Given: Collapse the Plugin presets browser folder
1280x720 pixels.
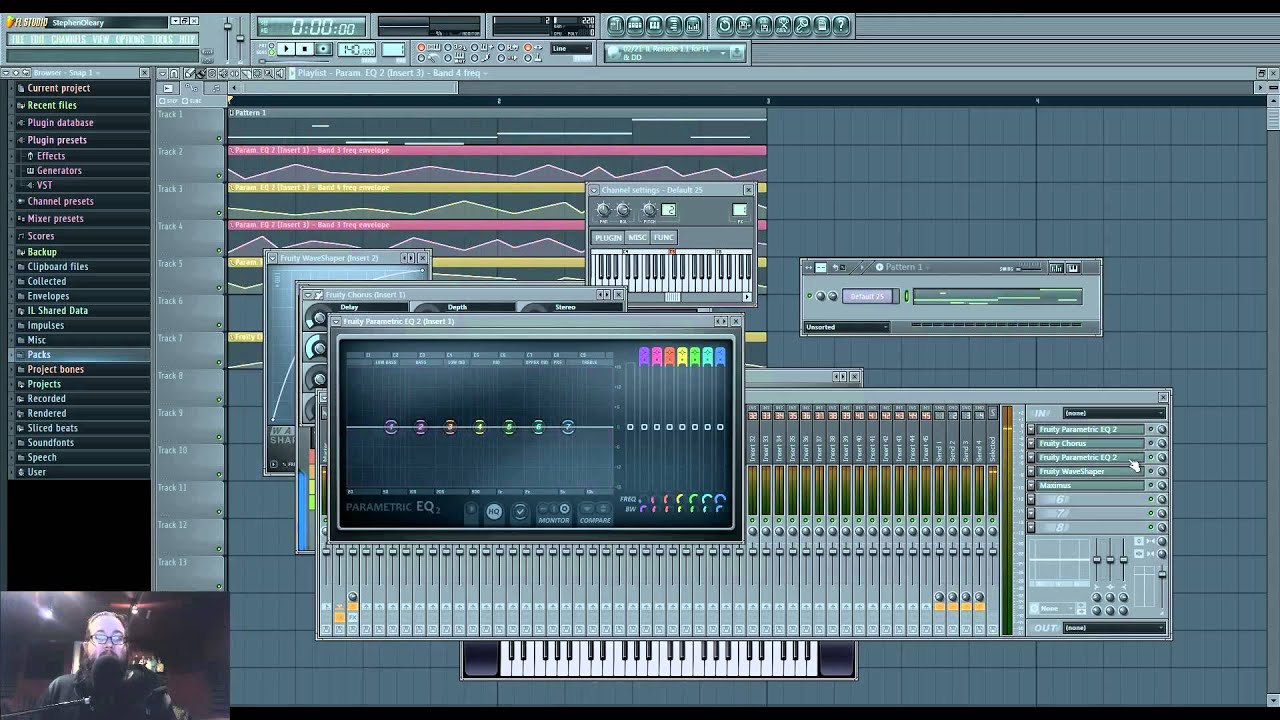Looking at the screenshot, I should click(57, 140).
